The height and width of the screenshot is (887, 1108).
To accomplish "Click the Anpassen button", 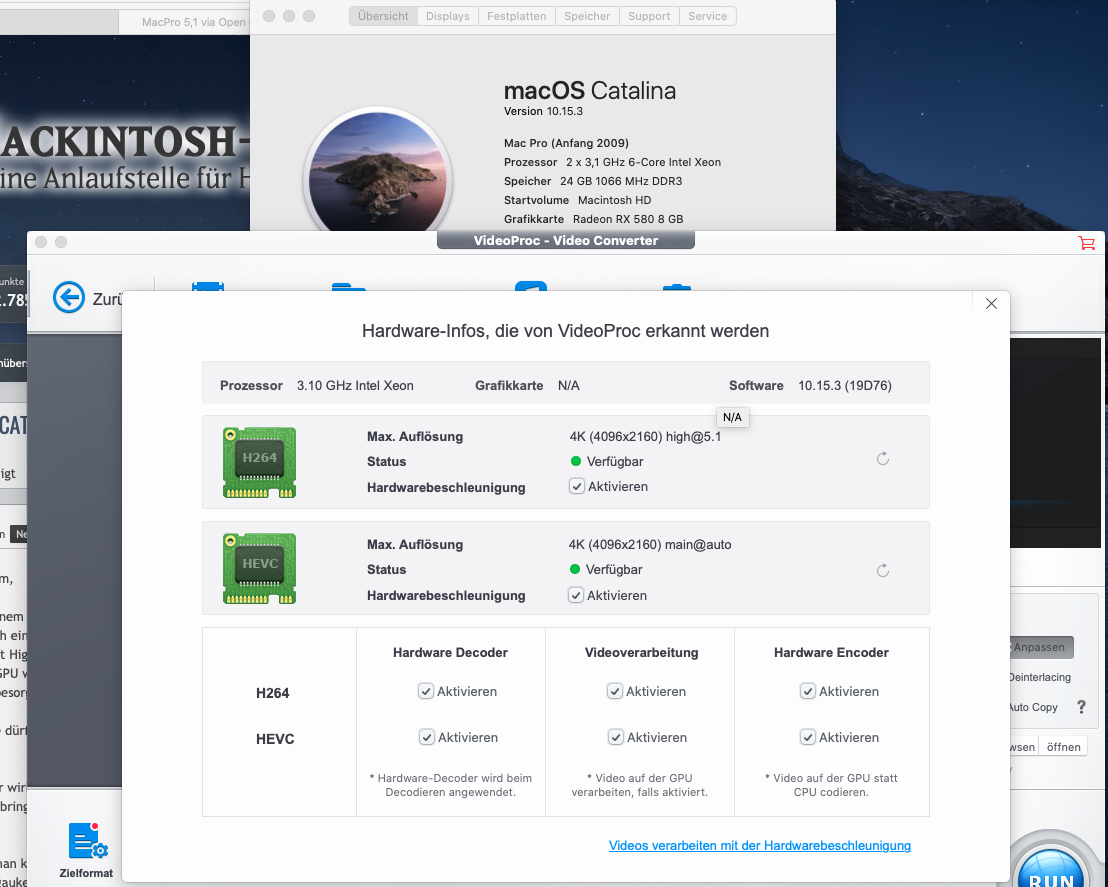I will [1042, 647].
